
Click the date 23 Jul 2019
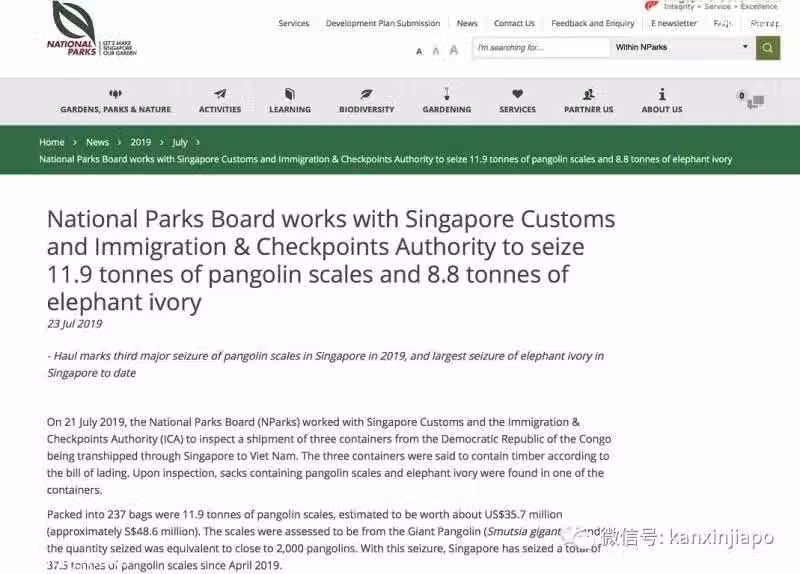coord(74,324)
